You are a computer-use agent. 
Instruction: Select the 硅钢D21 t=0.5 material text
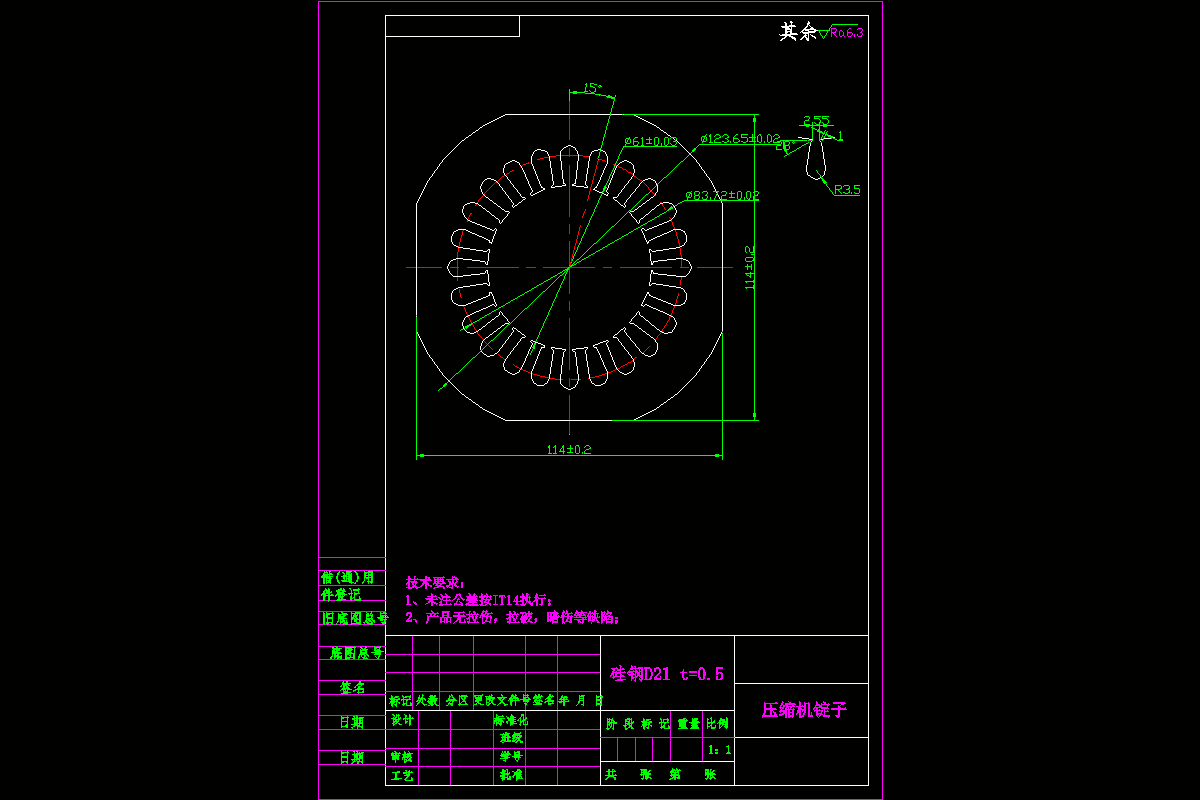tap(667, 674)
